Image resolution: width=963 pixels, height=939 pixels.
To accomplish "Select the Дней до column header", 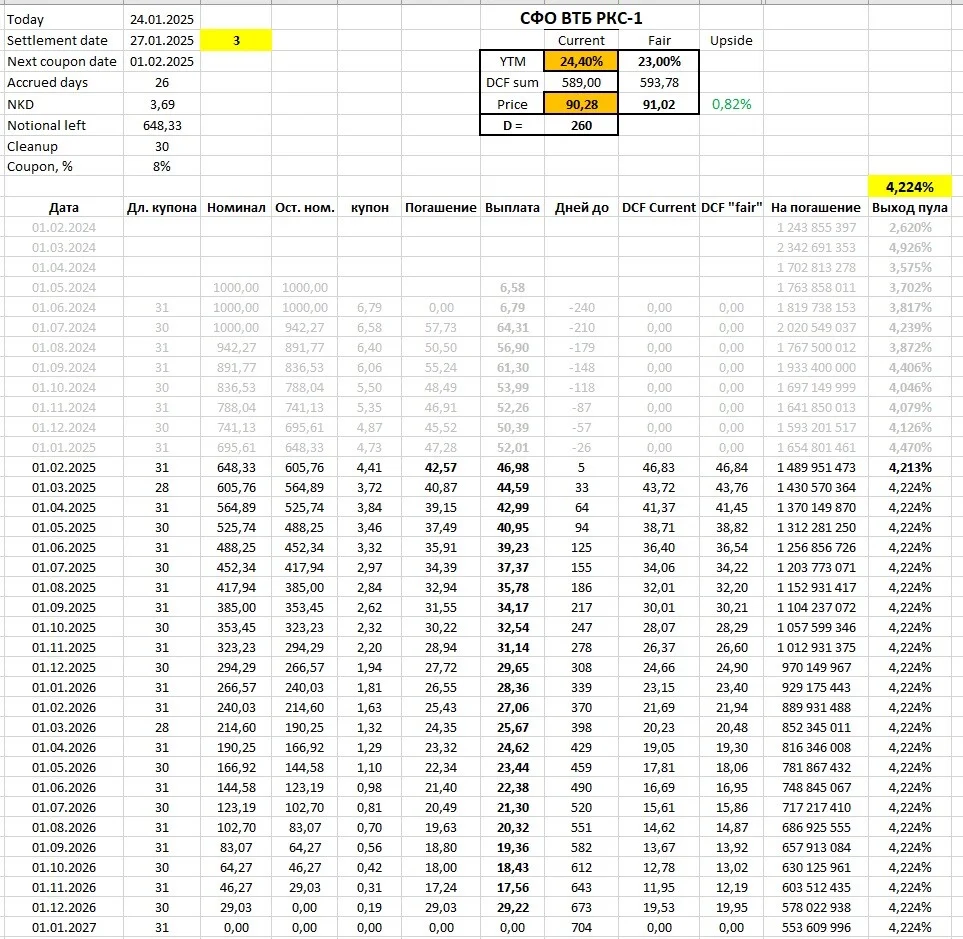I will pyautogui.click(x=582, y=208).
